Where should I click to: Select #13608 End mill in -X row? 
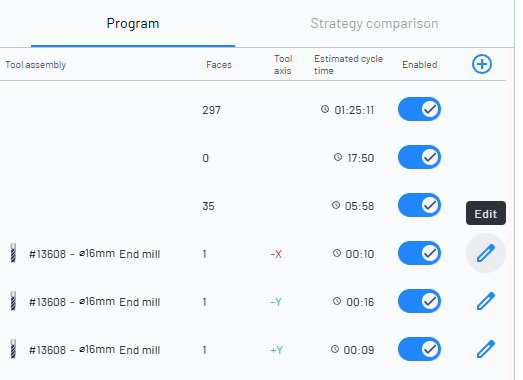(95, 254)
